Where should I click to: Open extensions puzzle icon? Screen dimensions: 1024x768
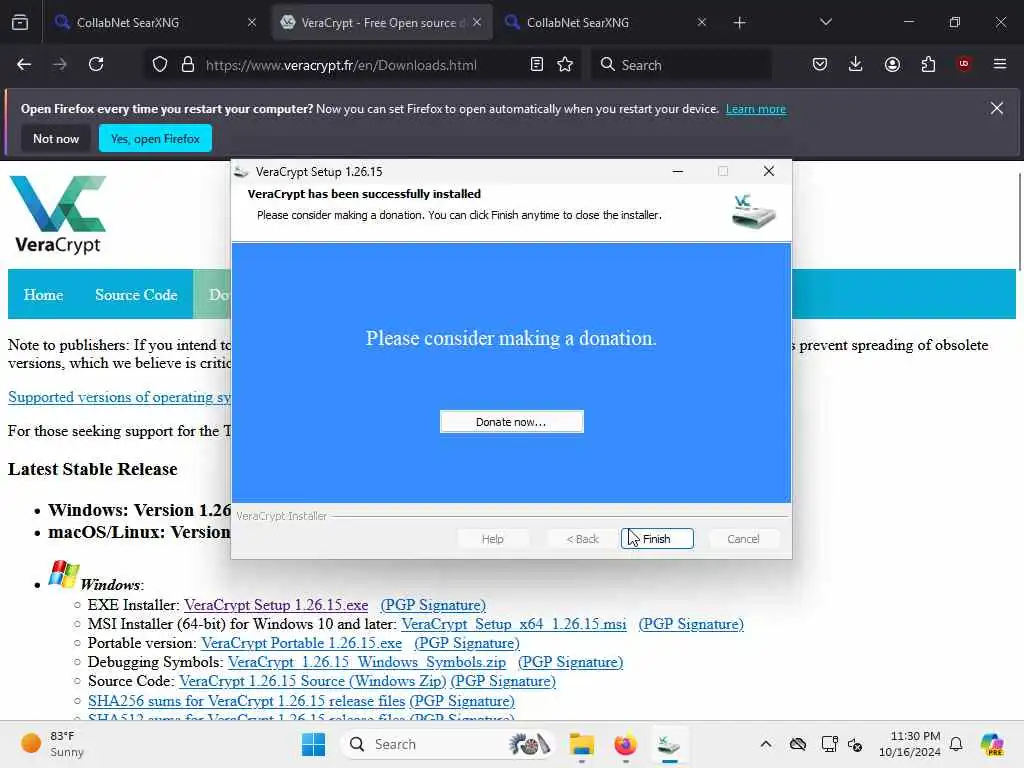(928, 65)
